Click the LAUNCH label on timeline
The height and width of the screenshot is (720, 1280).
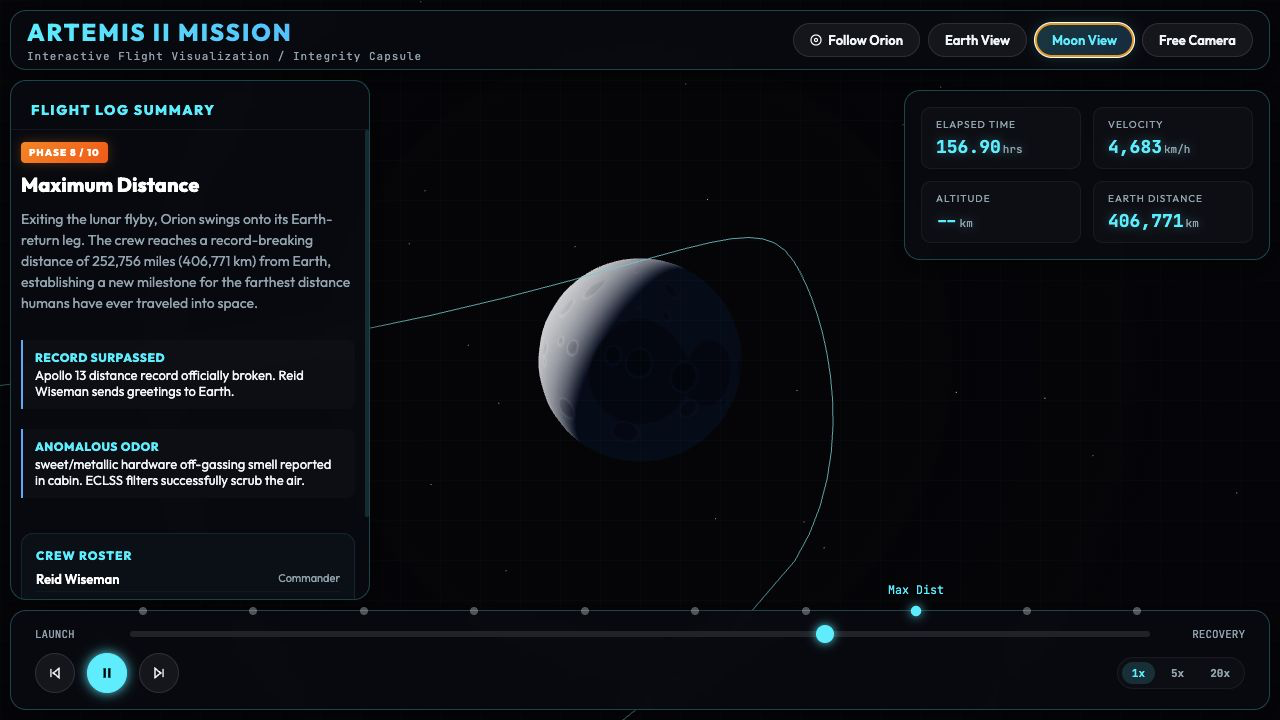click(x=55, y=634)
